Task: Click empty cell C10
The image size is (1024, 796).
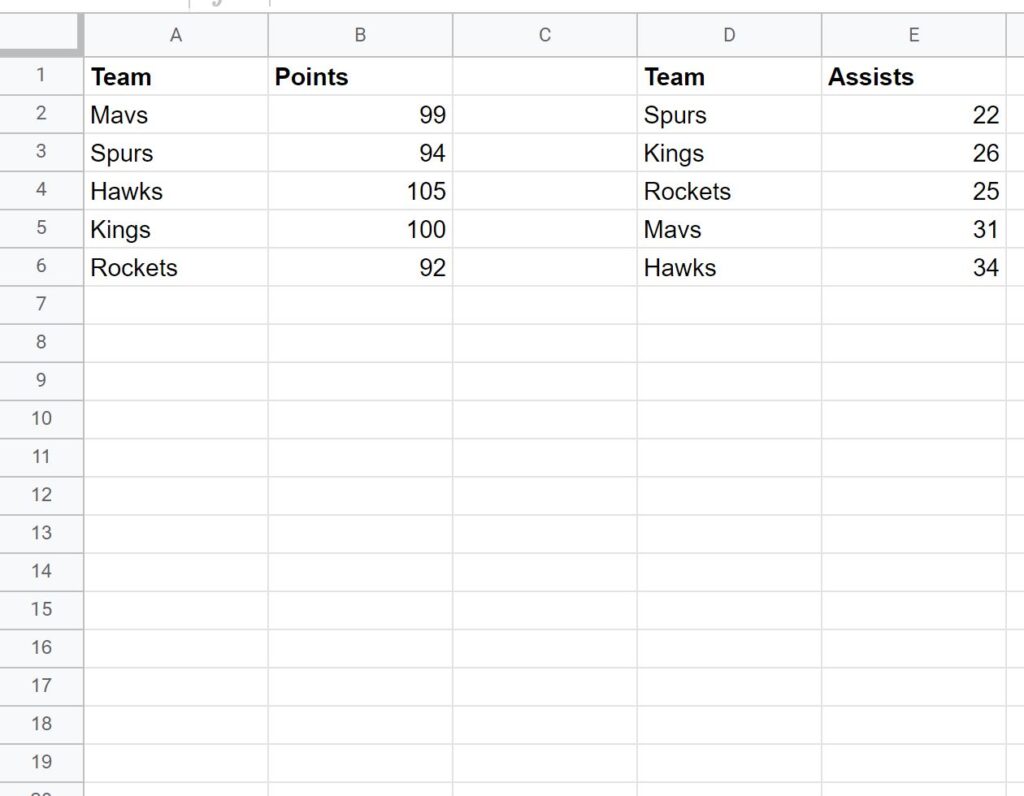Action: (544, 419)
